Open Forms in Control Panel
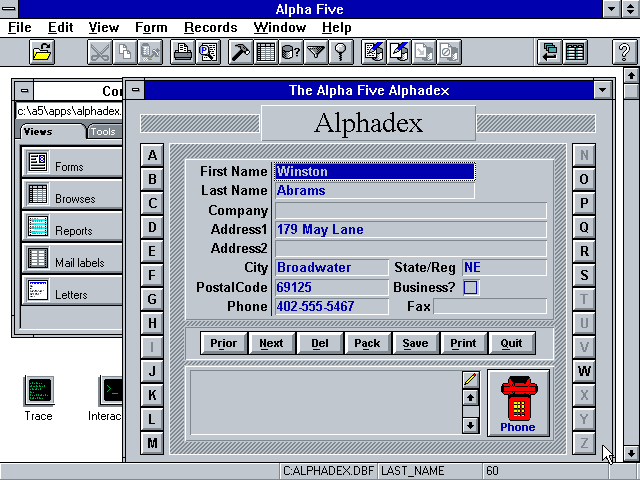This screenshot has width=640, height=480. click(x=72, y=162)
